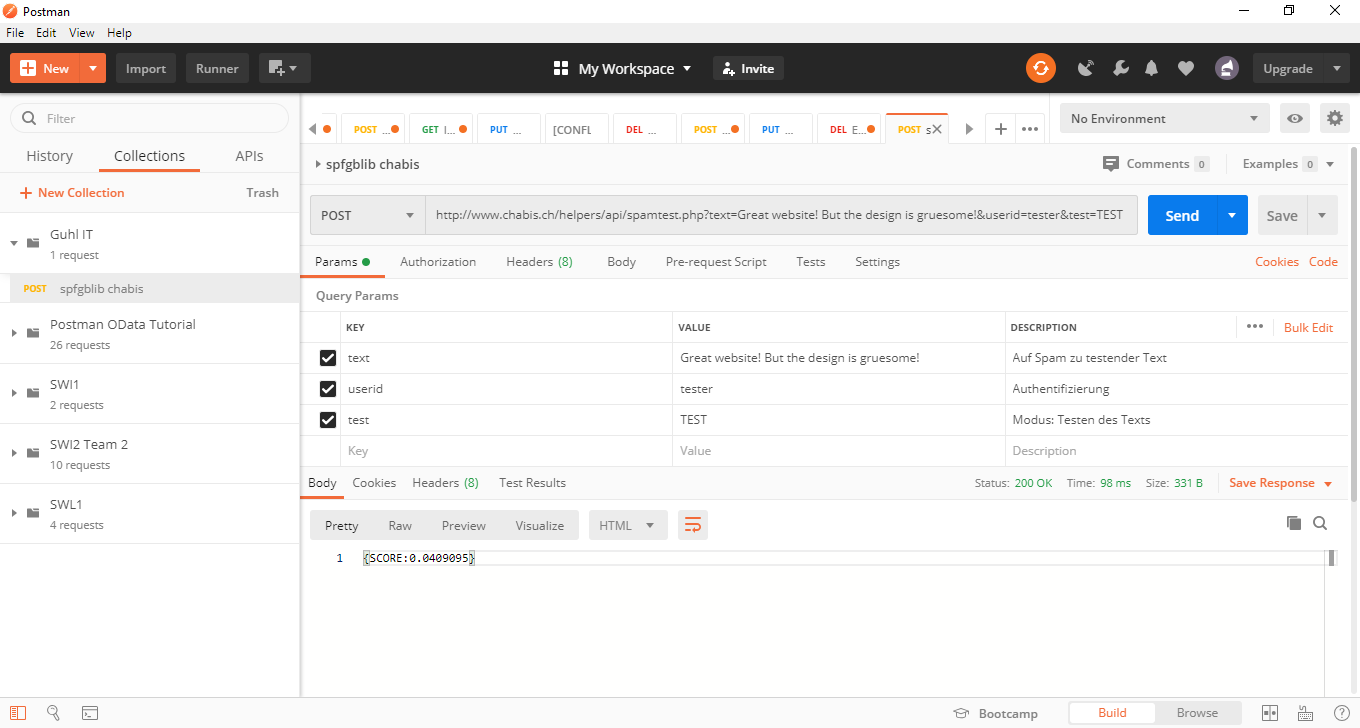Switch to the APIs sidebar tab
The width and height of the screenshot is (1360, 728).
coord(249,156)
